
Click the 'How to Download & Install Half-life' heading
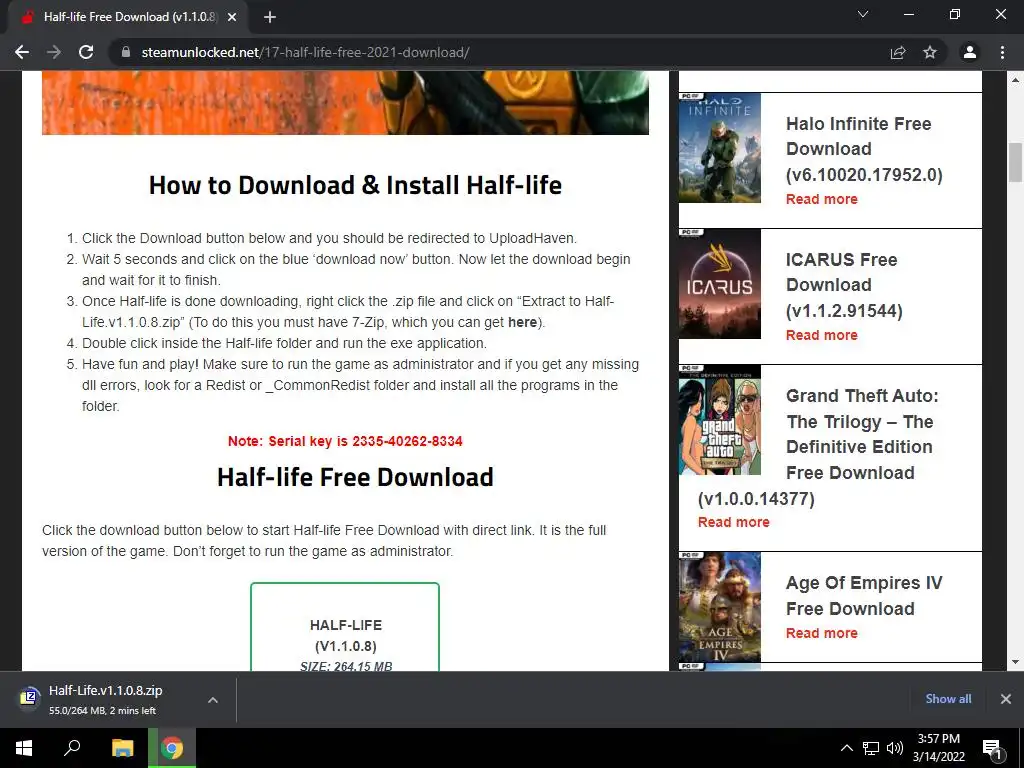tap(355, 185)
